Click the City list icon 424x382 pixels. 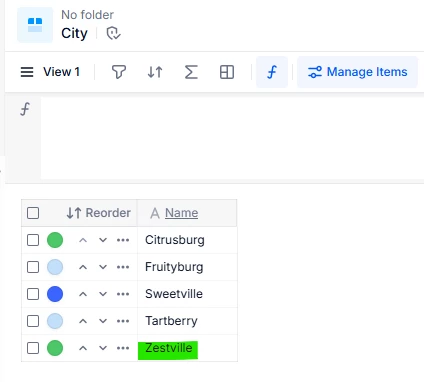pyautogui.click(x=35, y=25)
